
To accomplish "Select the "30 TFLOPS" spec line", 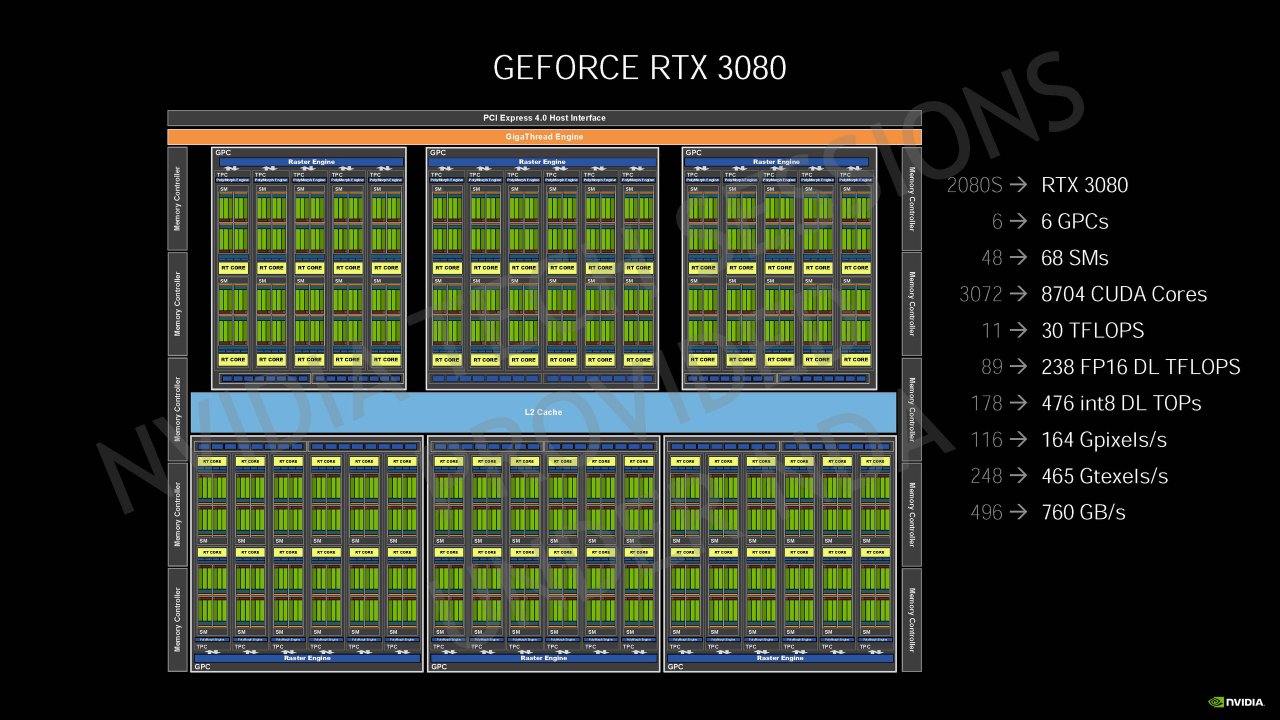I will 1092,330.
